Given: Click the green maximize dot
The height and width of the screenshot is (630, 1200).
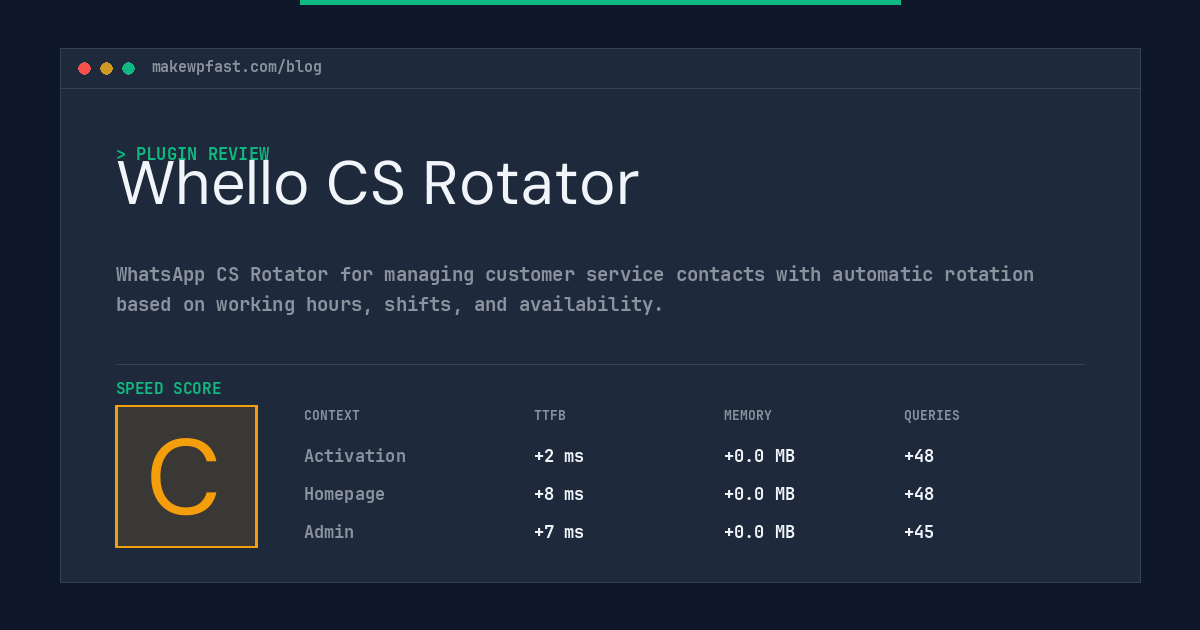Looking at the screenshot, I should (128, 68).
